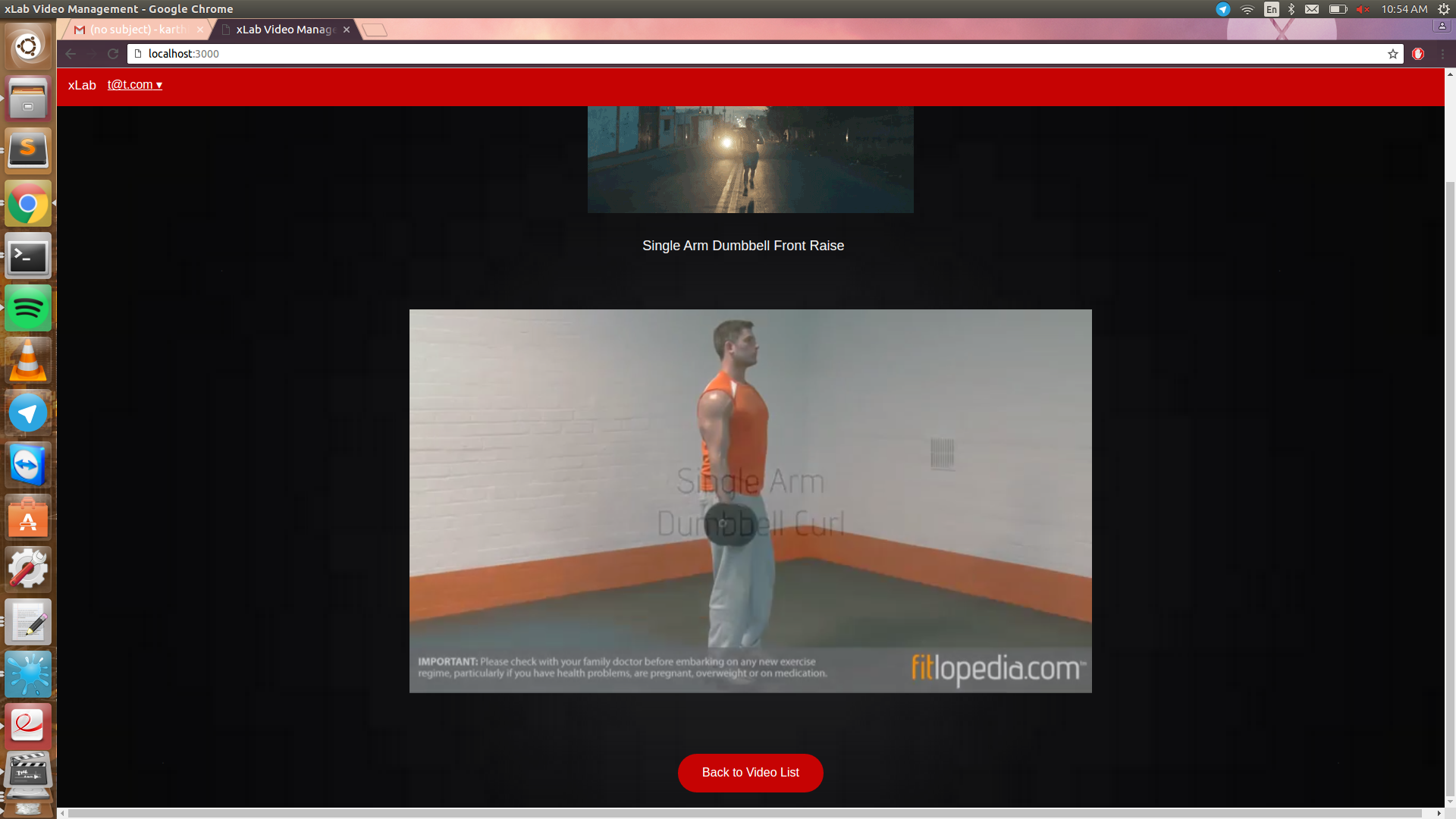The image size is (1456, 819).
Task: Click the horizontal scrollbar at bottom
Action: (743, 813)
